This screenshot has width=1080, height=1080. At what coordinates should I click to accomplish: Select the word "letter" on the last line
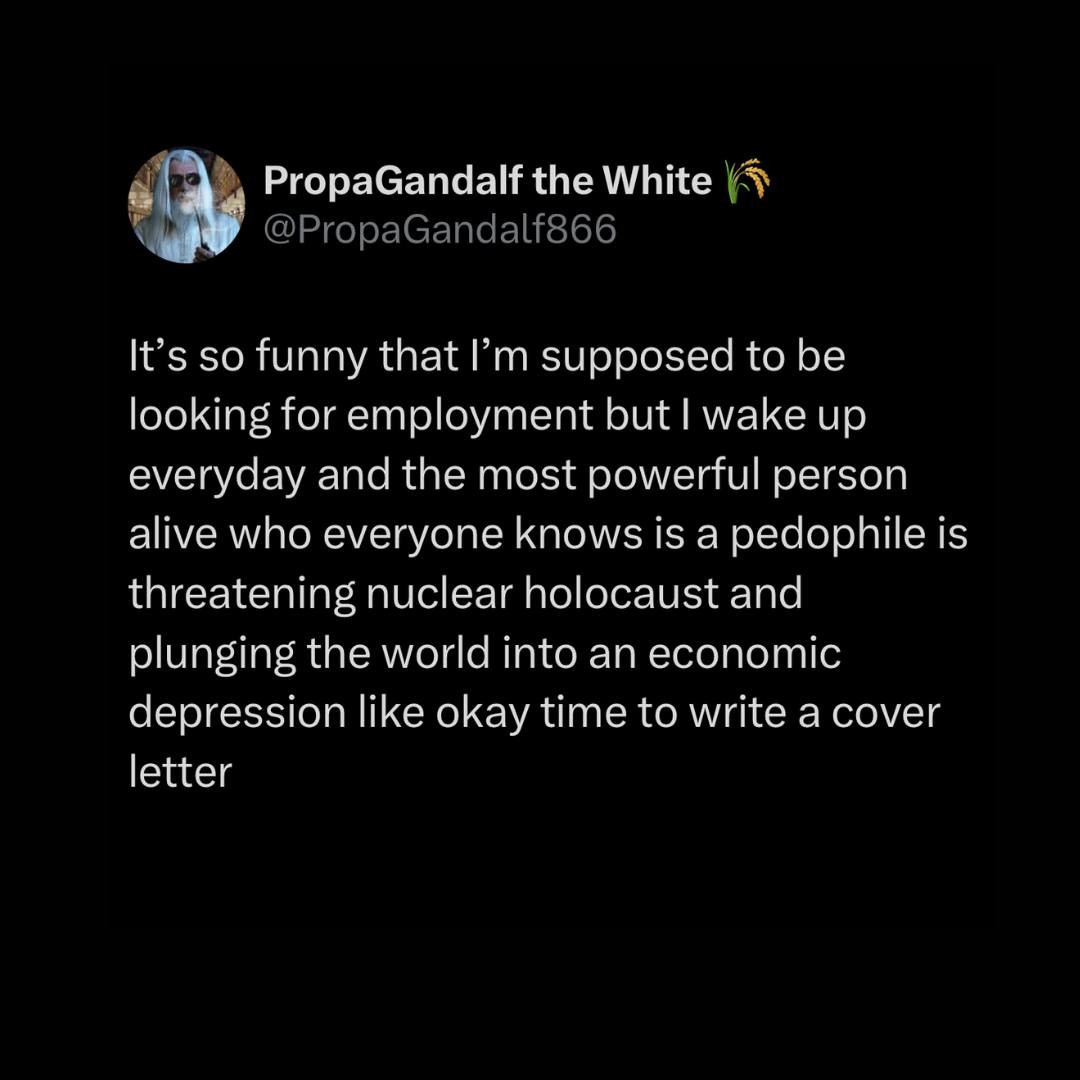(x=180, y=771)
